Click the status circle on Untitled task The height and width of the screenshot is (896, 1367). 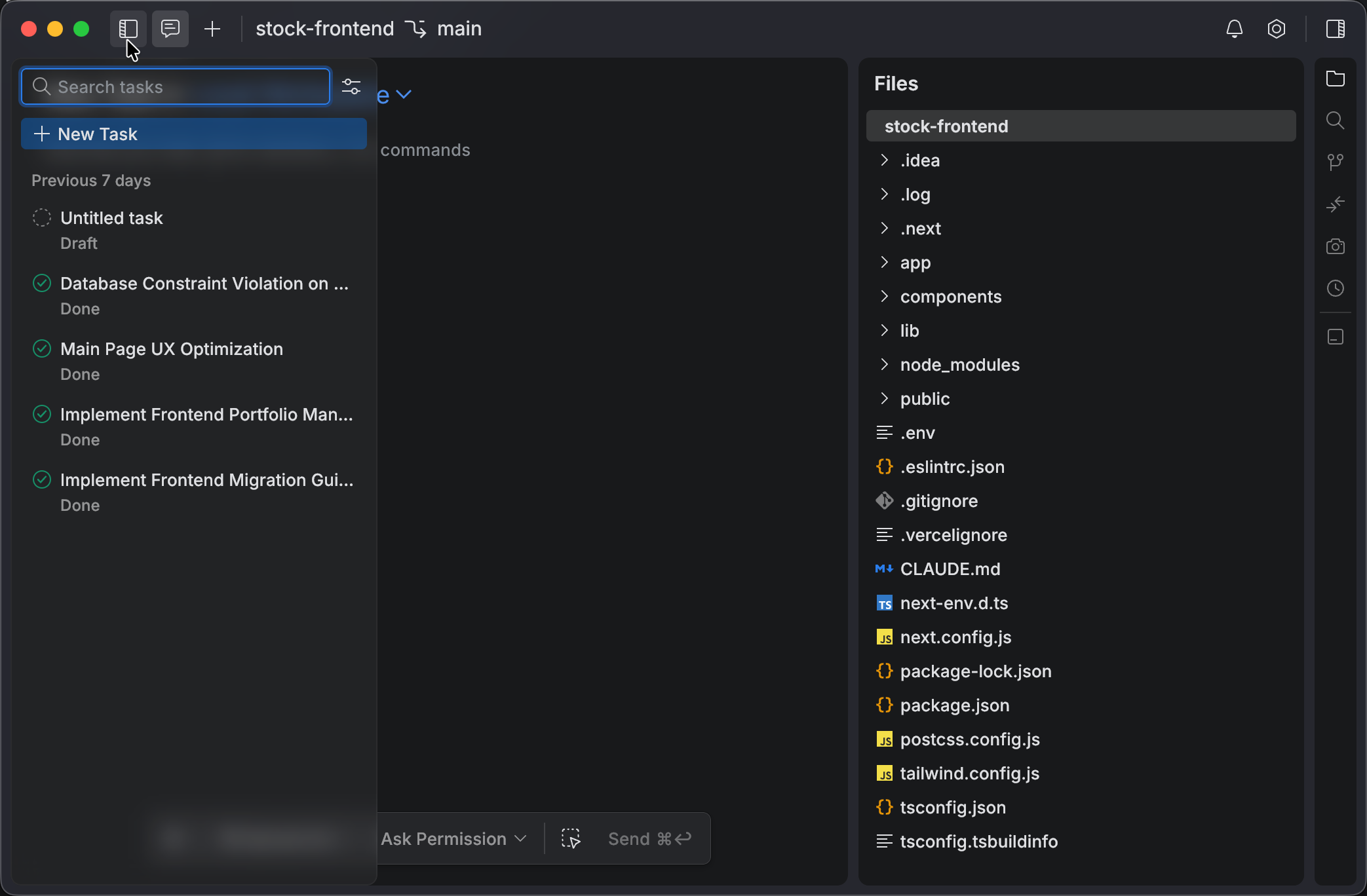[x=41, y=217]
